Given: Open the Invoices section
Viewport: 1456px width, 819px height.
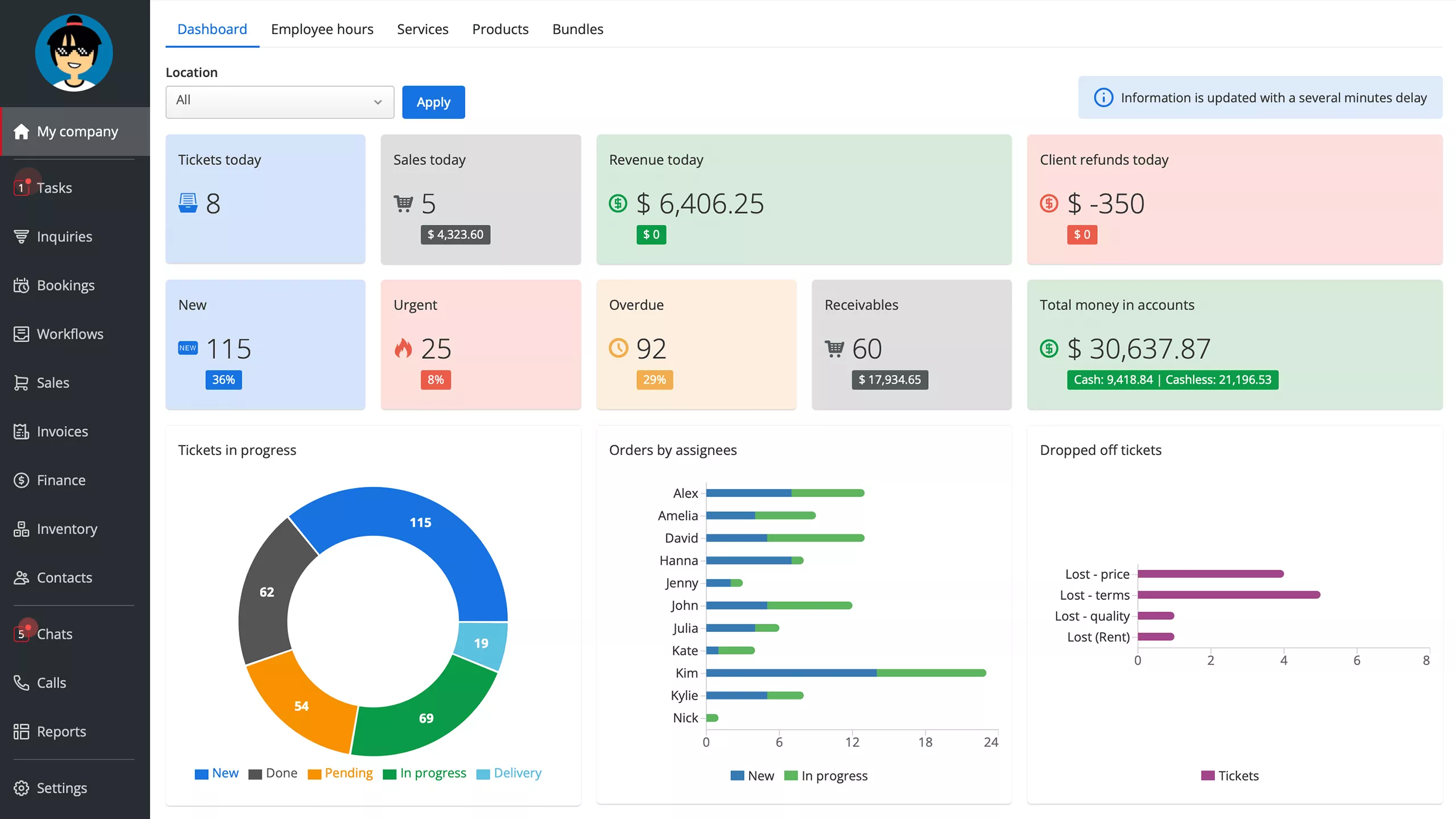Looking at the screenshot, I should [62, 431].
